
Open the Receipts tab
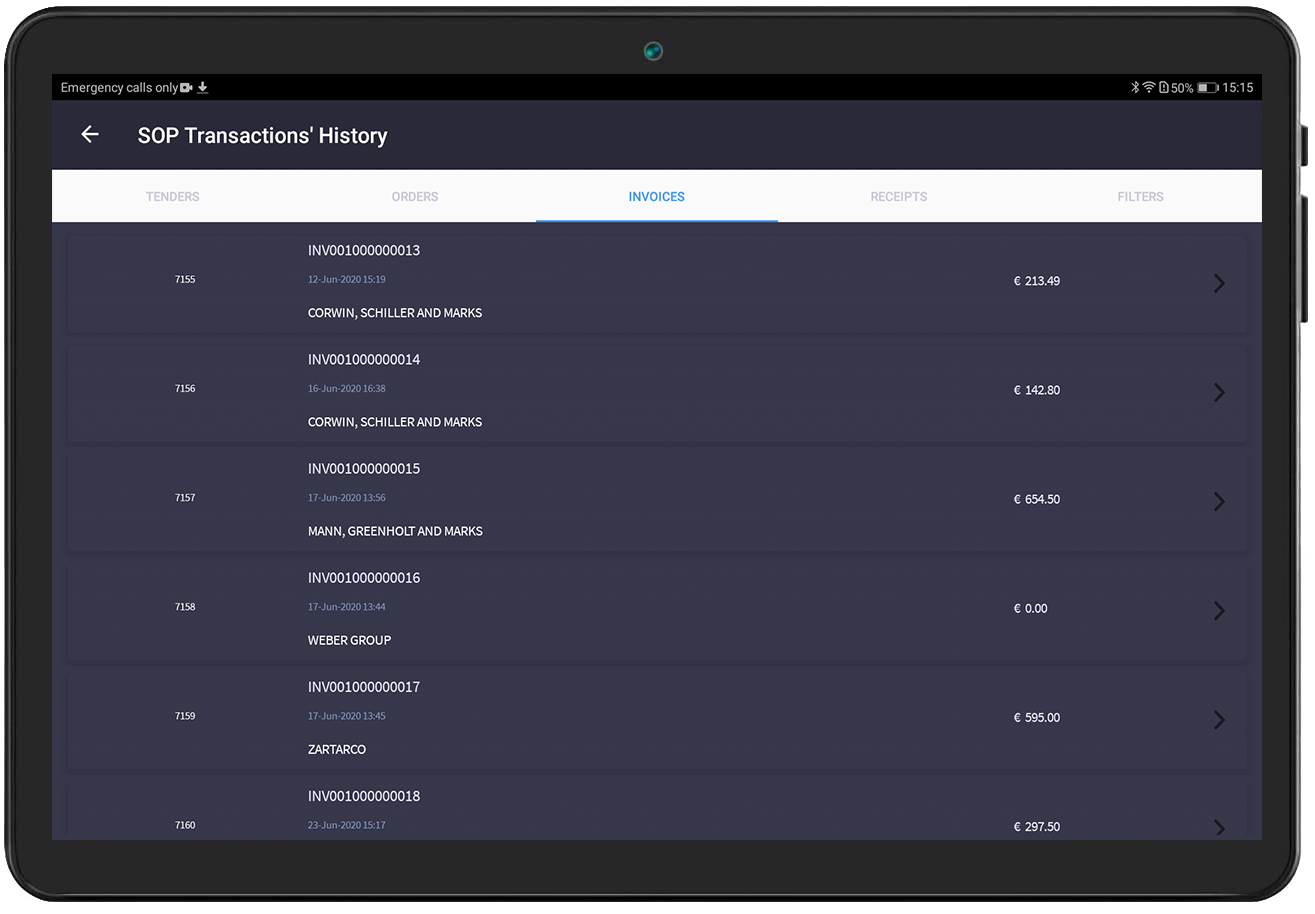point(898,197)
